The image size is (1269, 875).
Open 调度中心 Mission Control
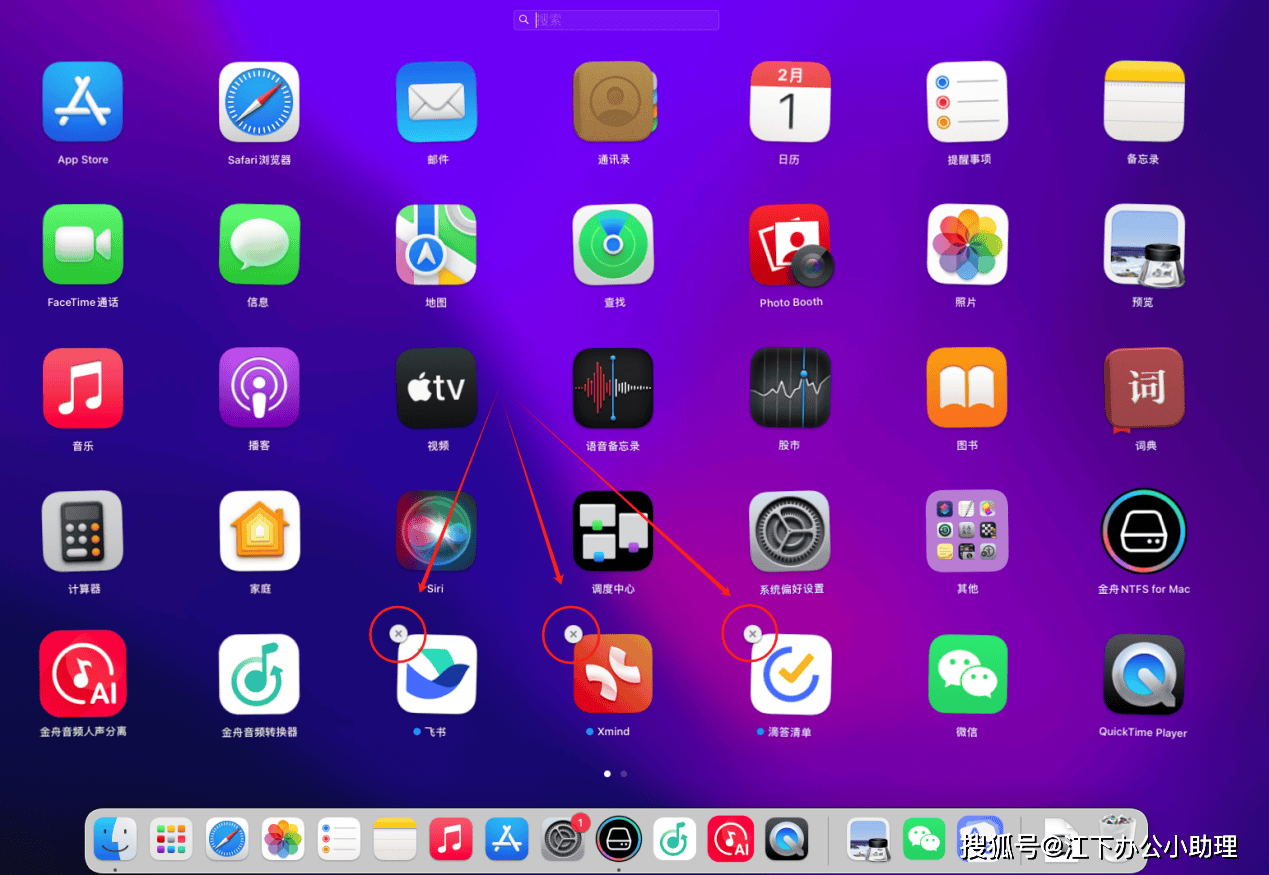tap(613, 531)
